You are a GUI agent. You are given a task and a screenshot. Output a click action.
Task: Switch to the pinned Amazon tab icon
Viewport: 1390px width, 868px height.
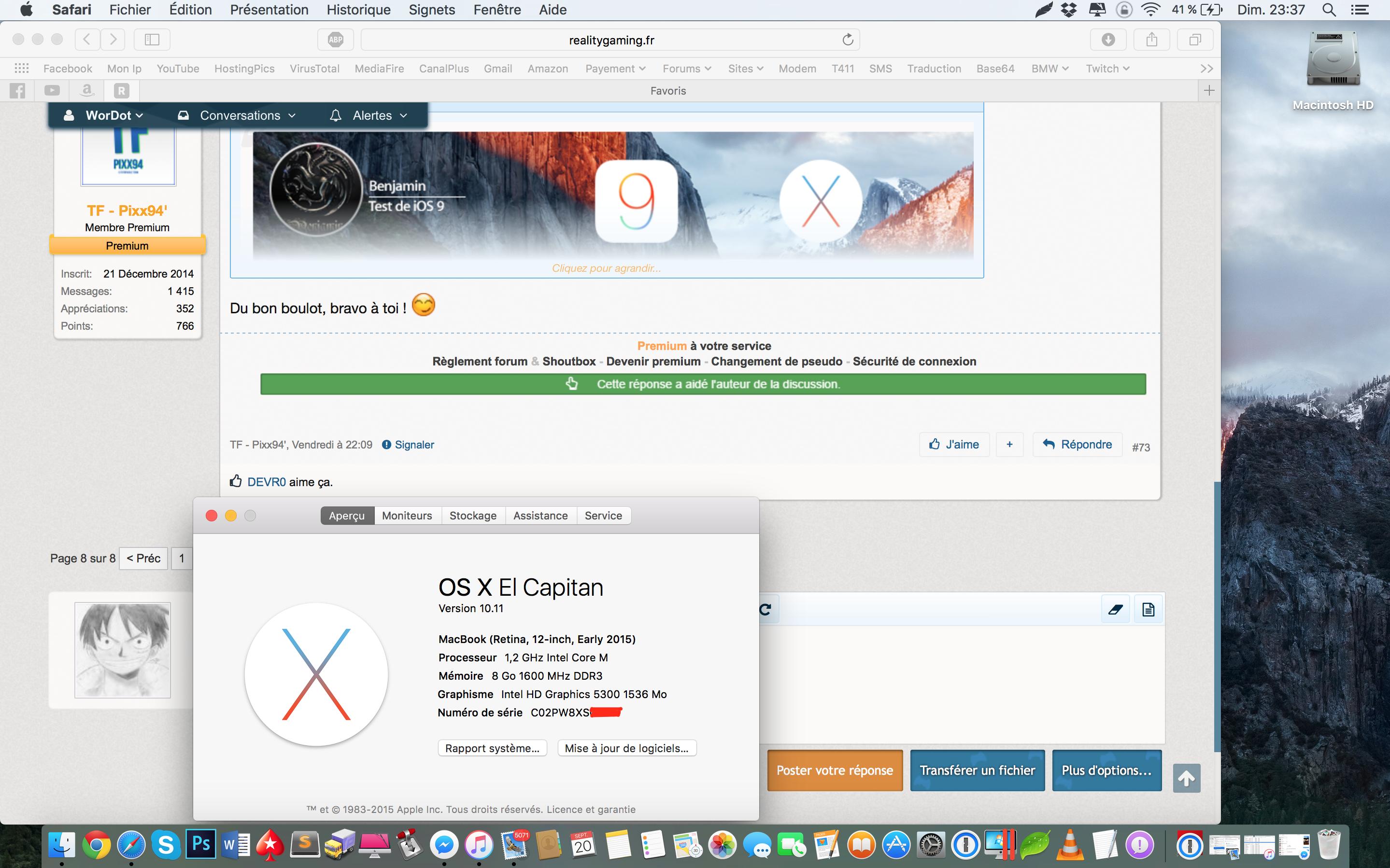point(87,91)
